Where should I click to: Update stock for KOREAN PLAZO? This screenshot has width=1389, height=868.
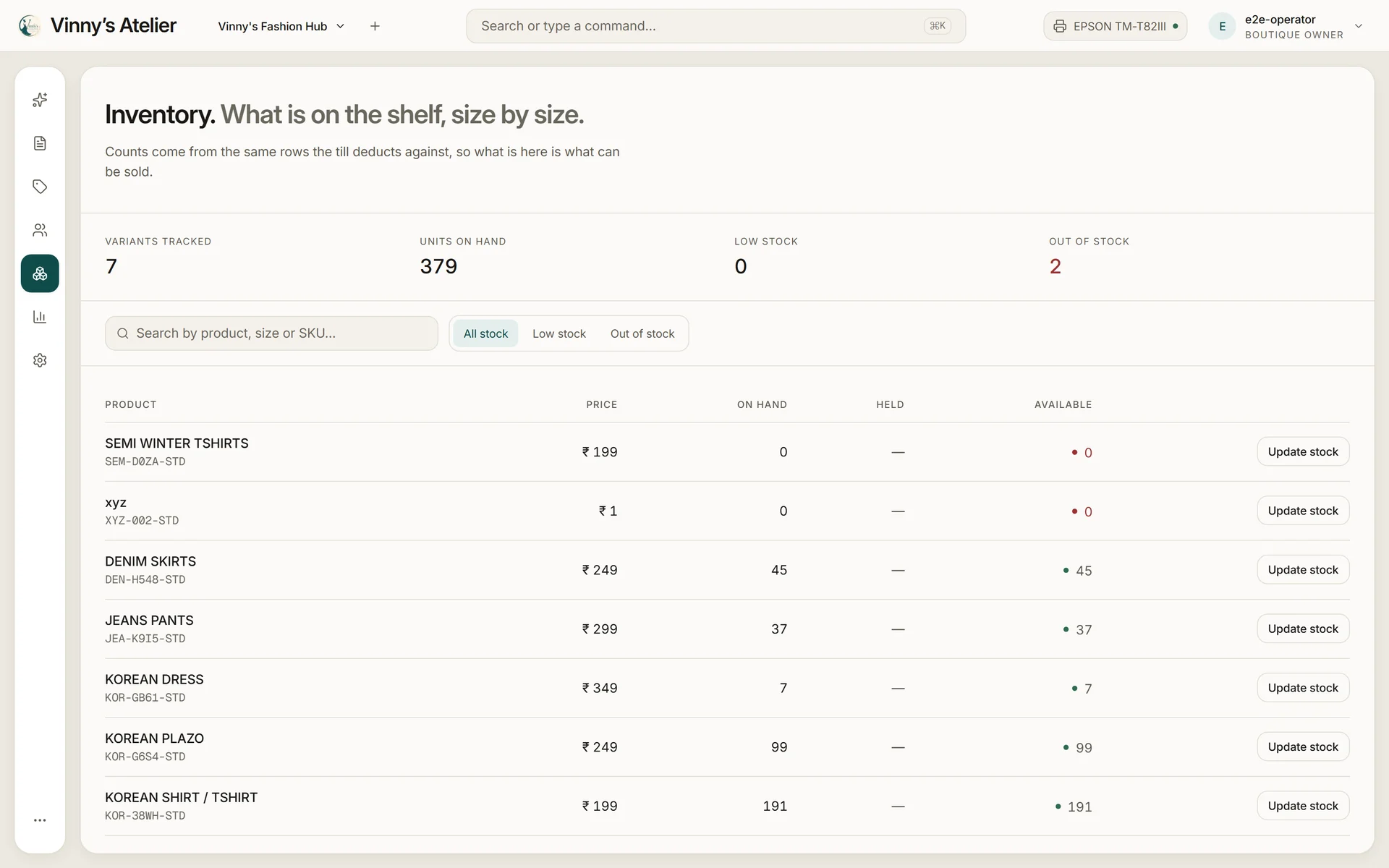pyautogui.click(x=1303, y=747)
